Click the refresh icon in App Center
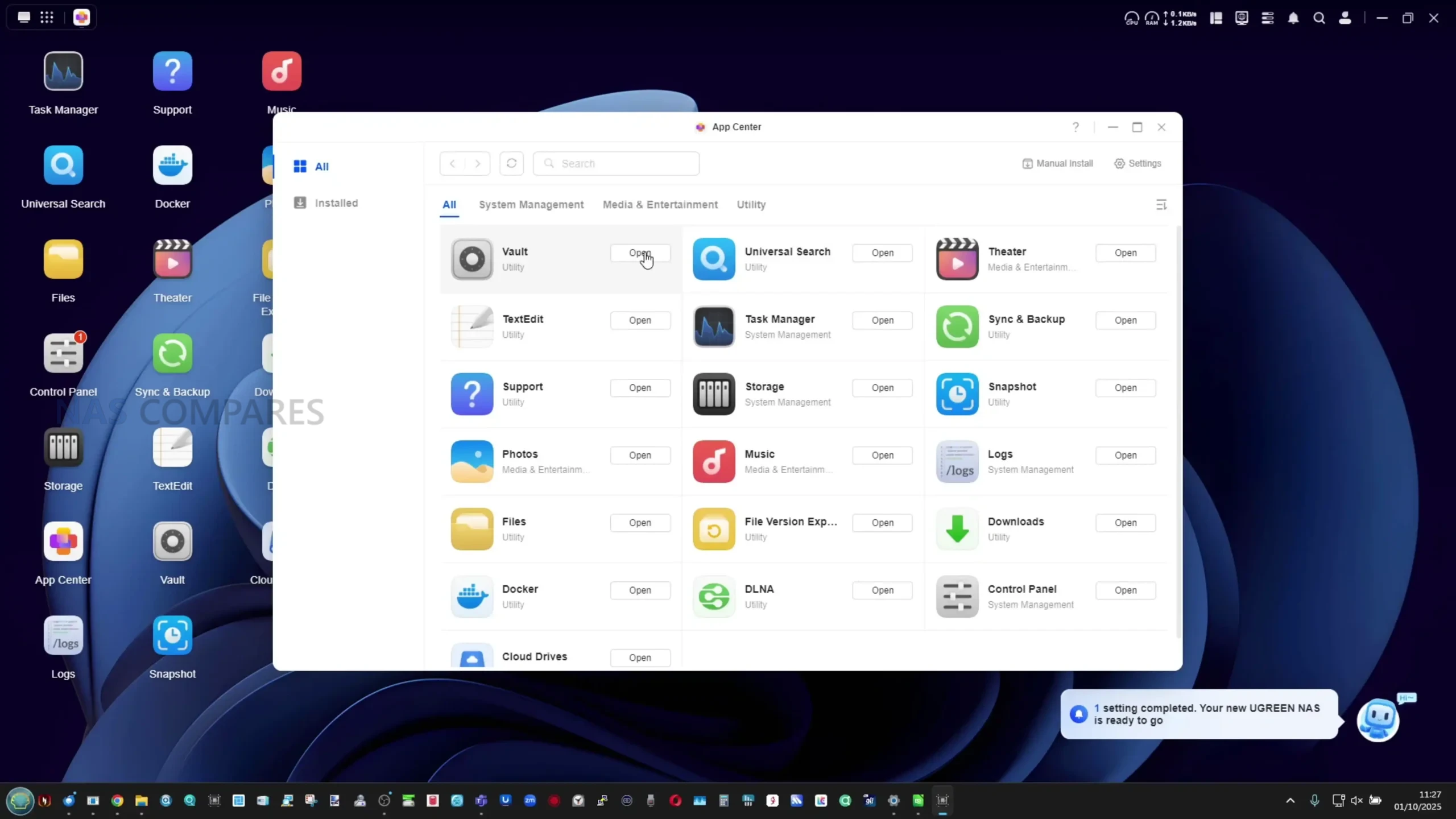Image resolution: width=1456 pixels, height=819 pixels. click(x=511, y=163)
